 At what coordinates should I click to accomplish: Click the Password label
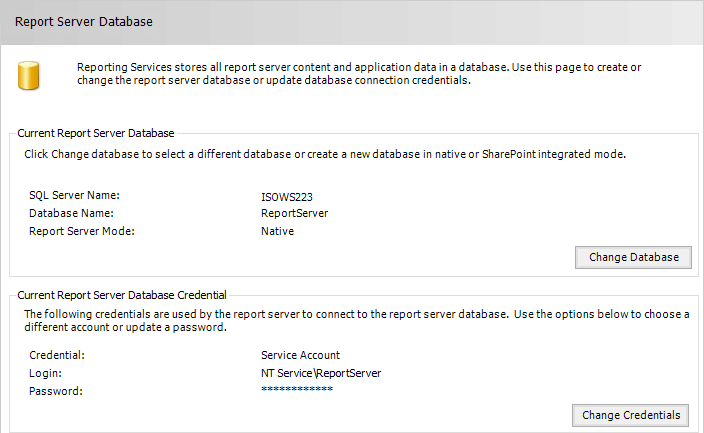point(56,391)
